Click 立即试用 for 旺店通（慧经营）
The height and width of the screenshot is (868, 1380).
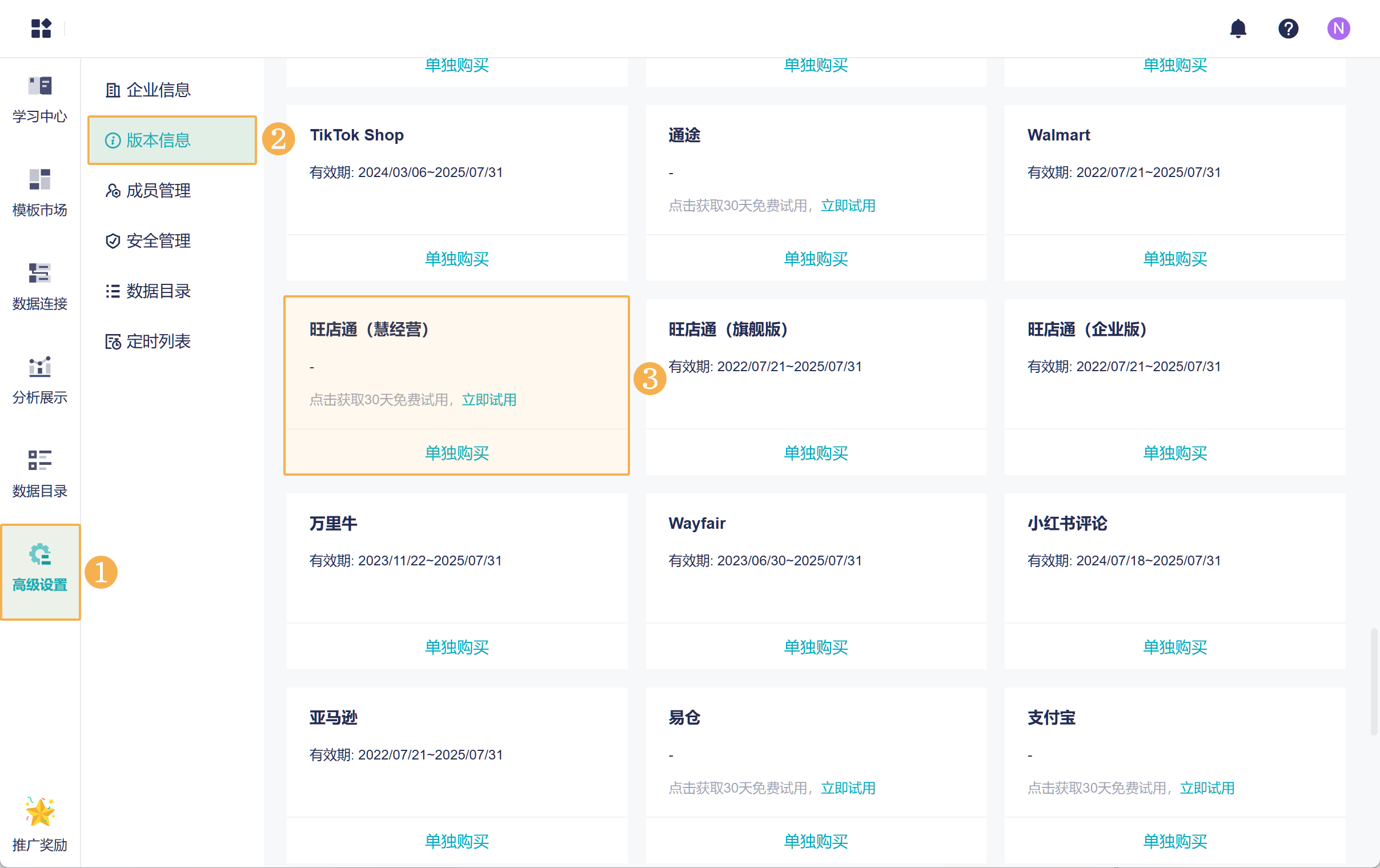pyautogui.click(x=489, y=400)
